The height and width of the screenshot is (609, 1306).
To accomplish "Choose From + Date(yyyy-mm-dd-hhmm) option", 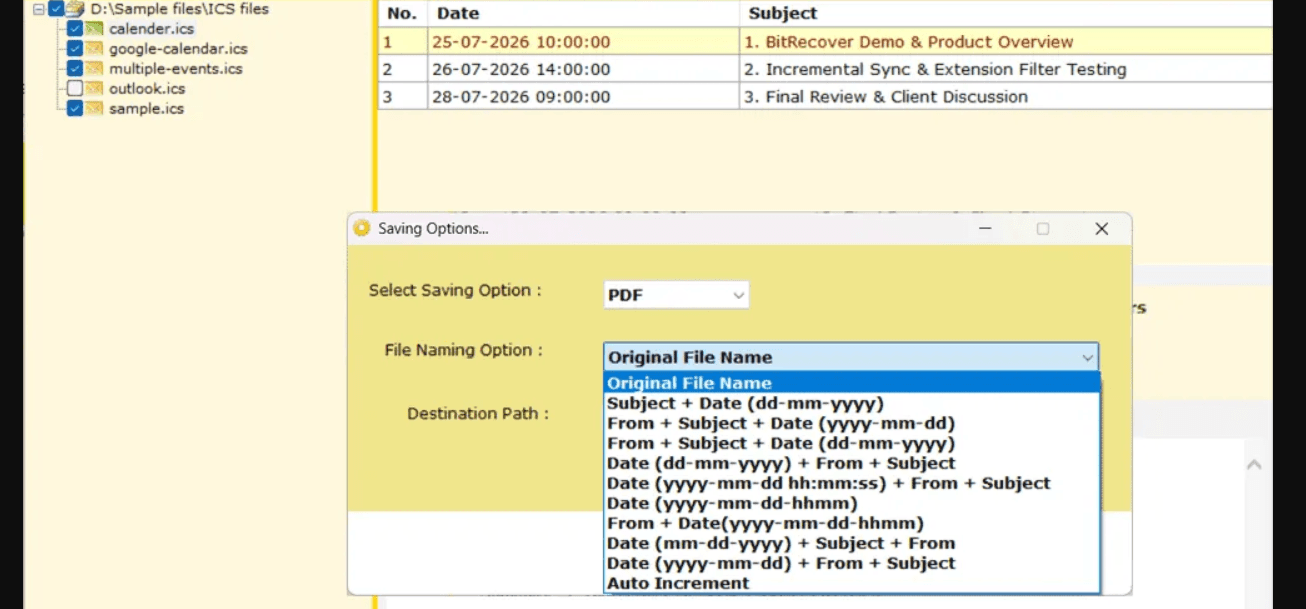I will (852, 523).
